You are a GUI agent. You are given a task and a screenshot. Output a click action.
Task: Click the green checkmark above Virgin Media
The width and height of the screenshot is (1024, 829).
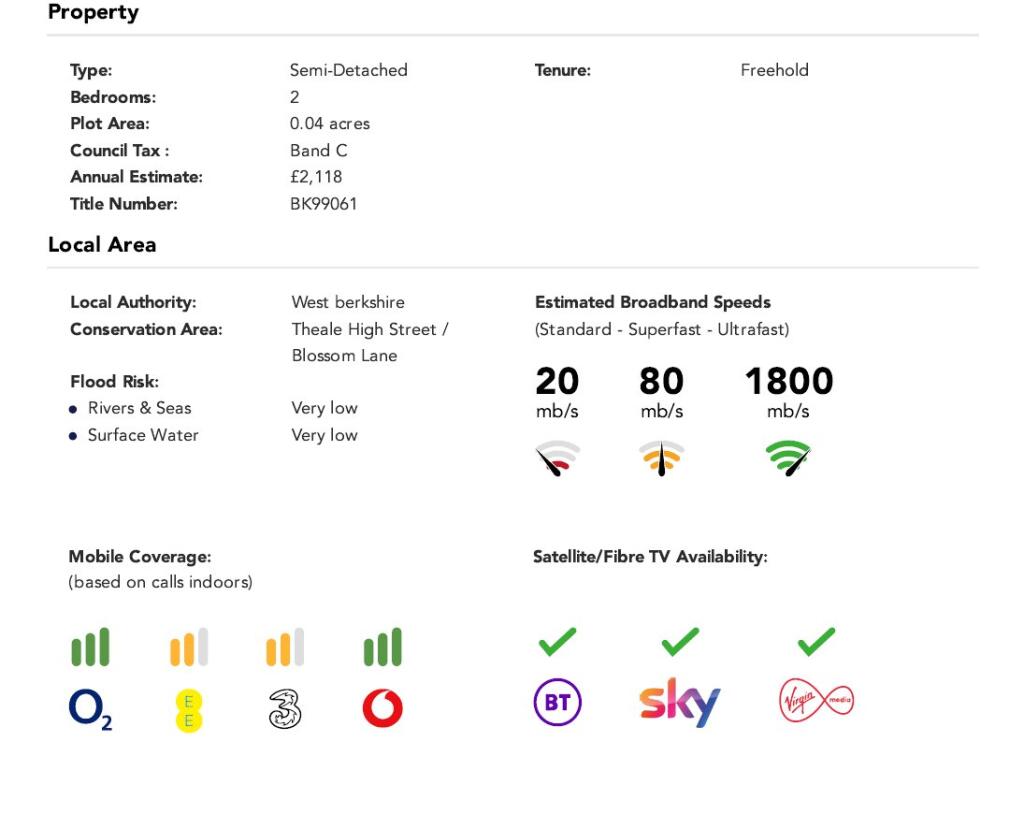(816, 642)
